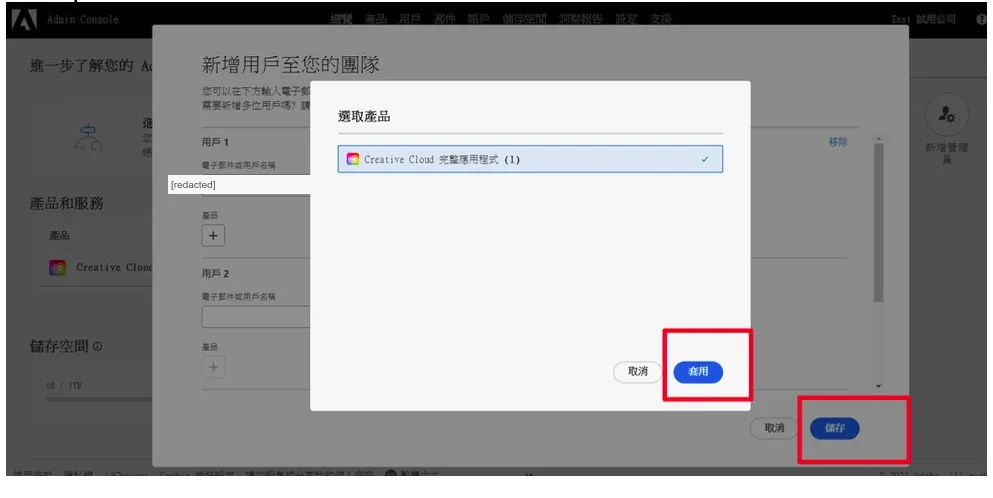
Task: Click 取消 in the add users dialog
Action: point(774,428)
